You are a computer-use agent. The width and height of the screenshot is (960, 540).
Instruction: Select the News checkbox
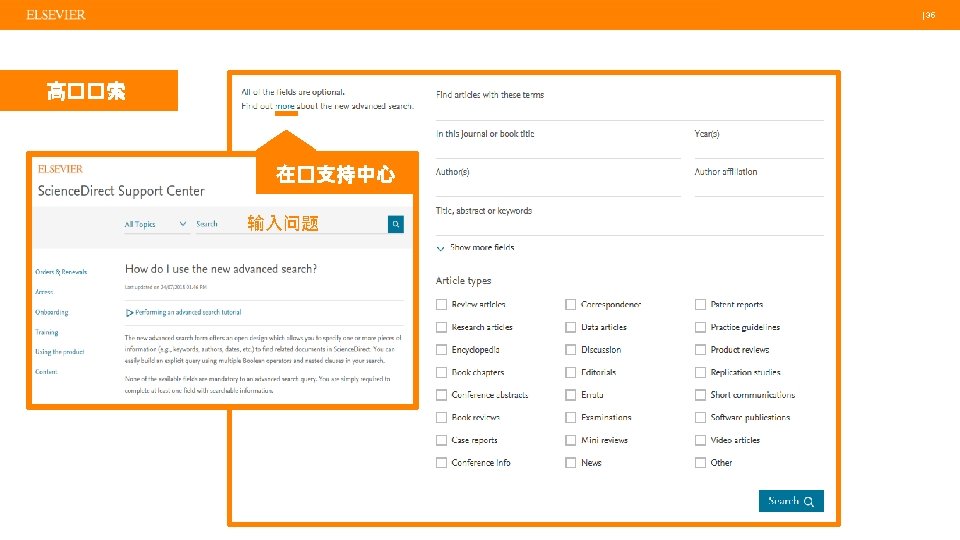pyautogui.click(x=571, y=463)
